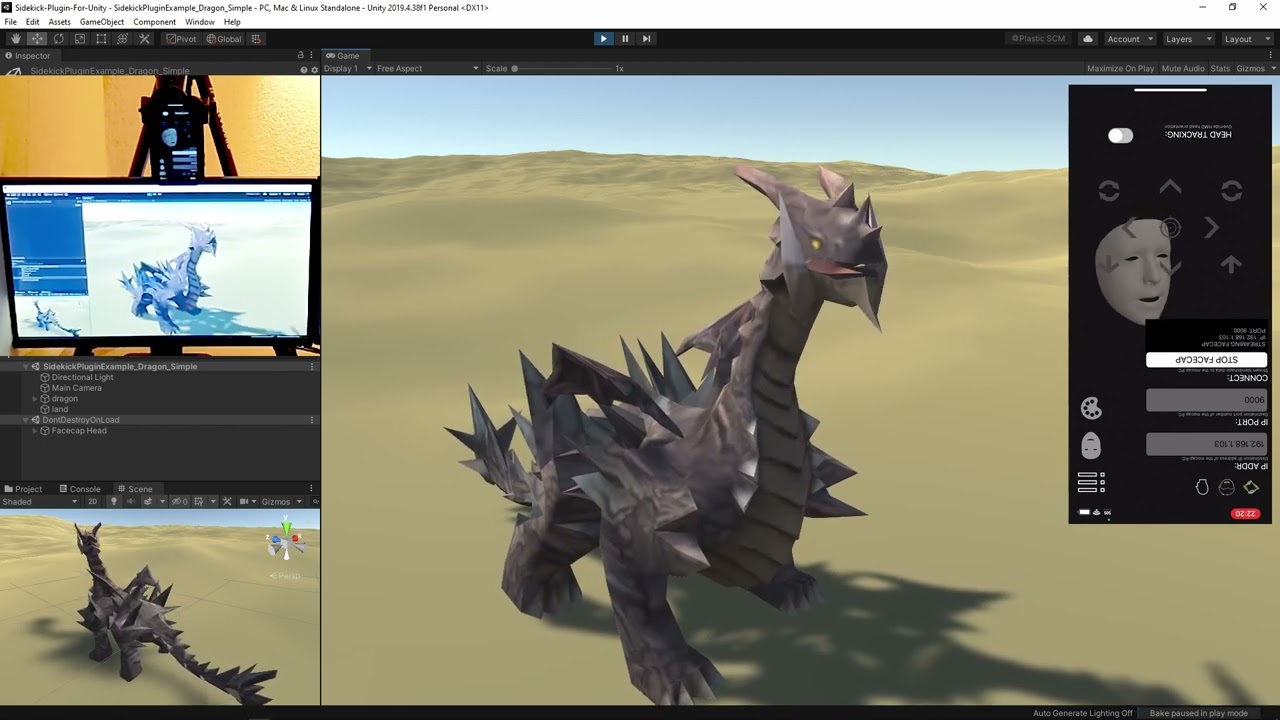Toggle Pivot/Center handle position

tap(181, 39)
